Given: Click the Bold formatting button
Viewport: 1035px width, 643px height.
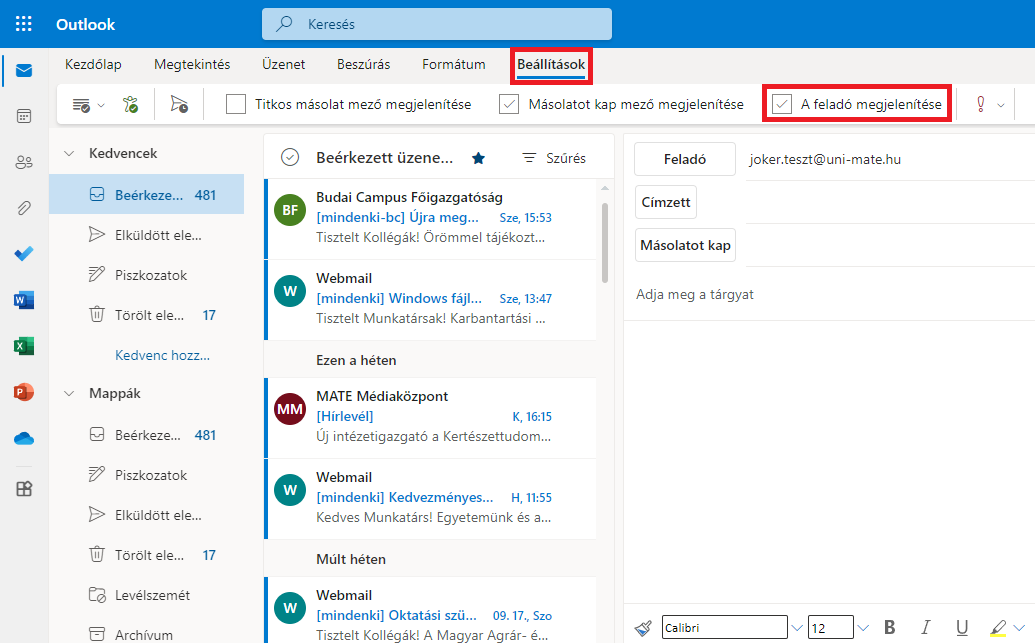Looking at the screenshot, I should point(890,627).
